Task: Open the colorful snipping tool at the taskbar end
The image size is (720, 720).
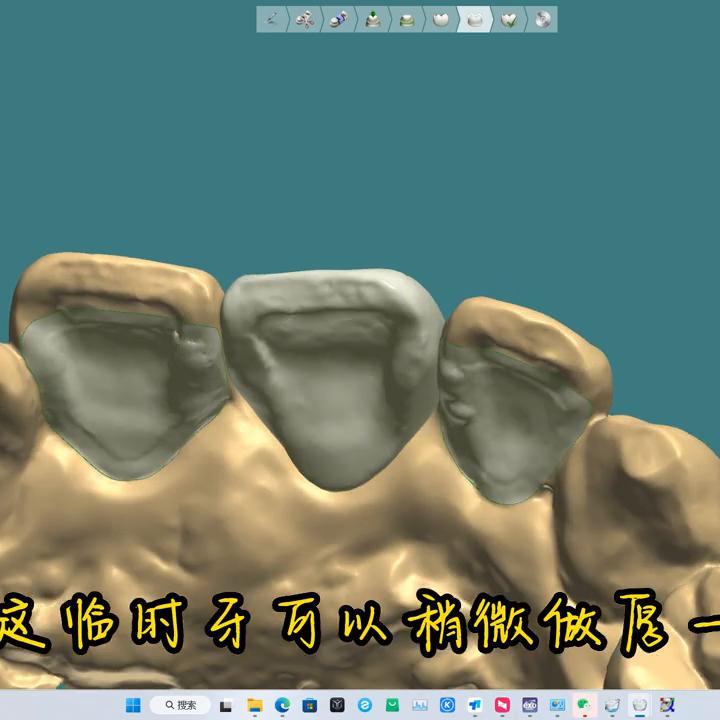Action: [667, 704]
